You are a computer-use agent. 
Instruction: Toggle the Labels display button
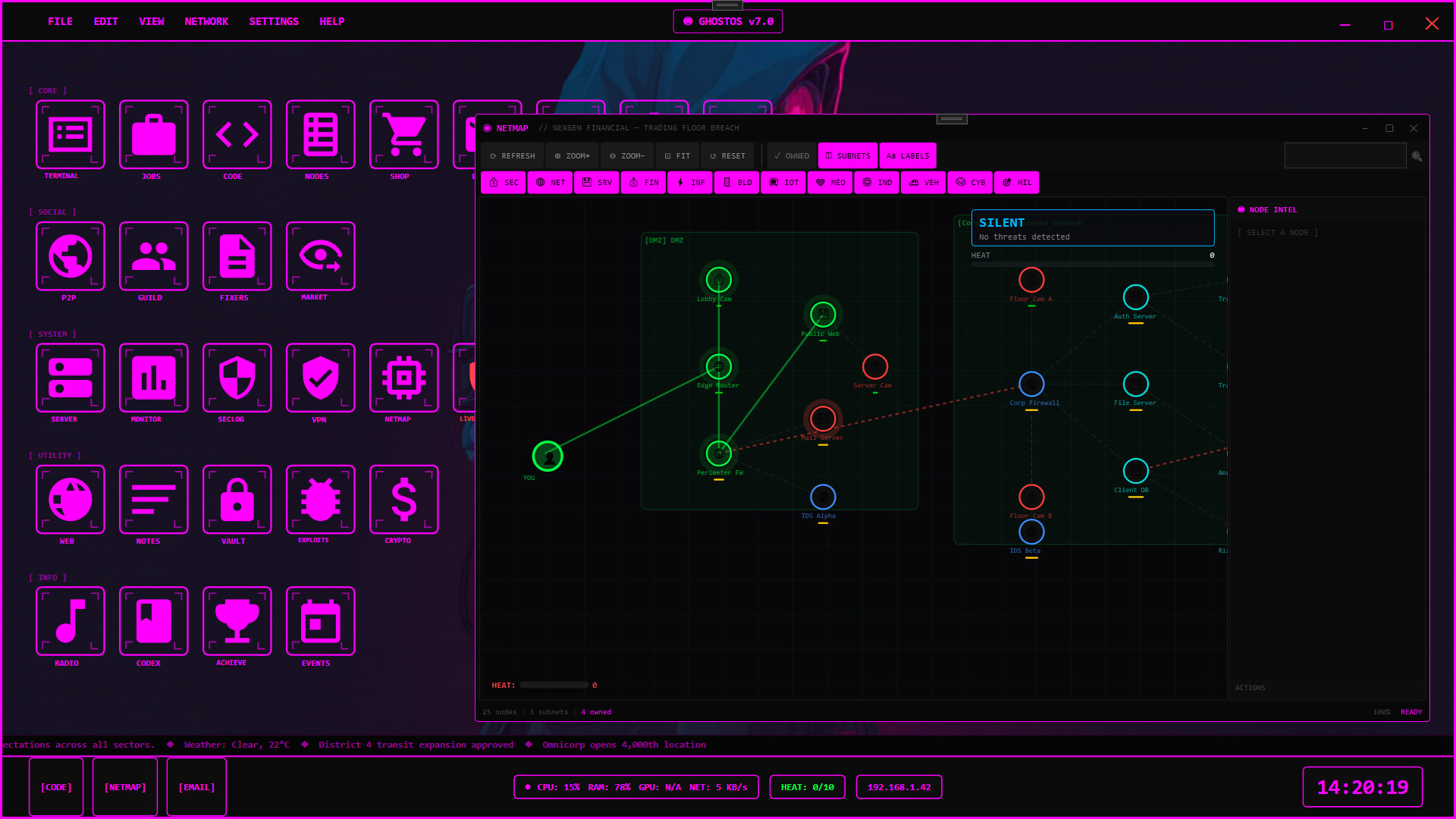tap(908, 156)
